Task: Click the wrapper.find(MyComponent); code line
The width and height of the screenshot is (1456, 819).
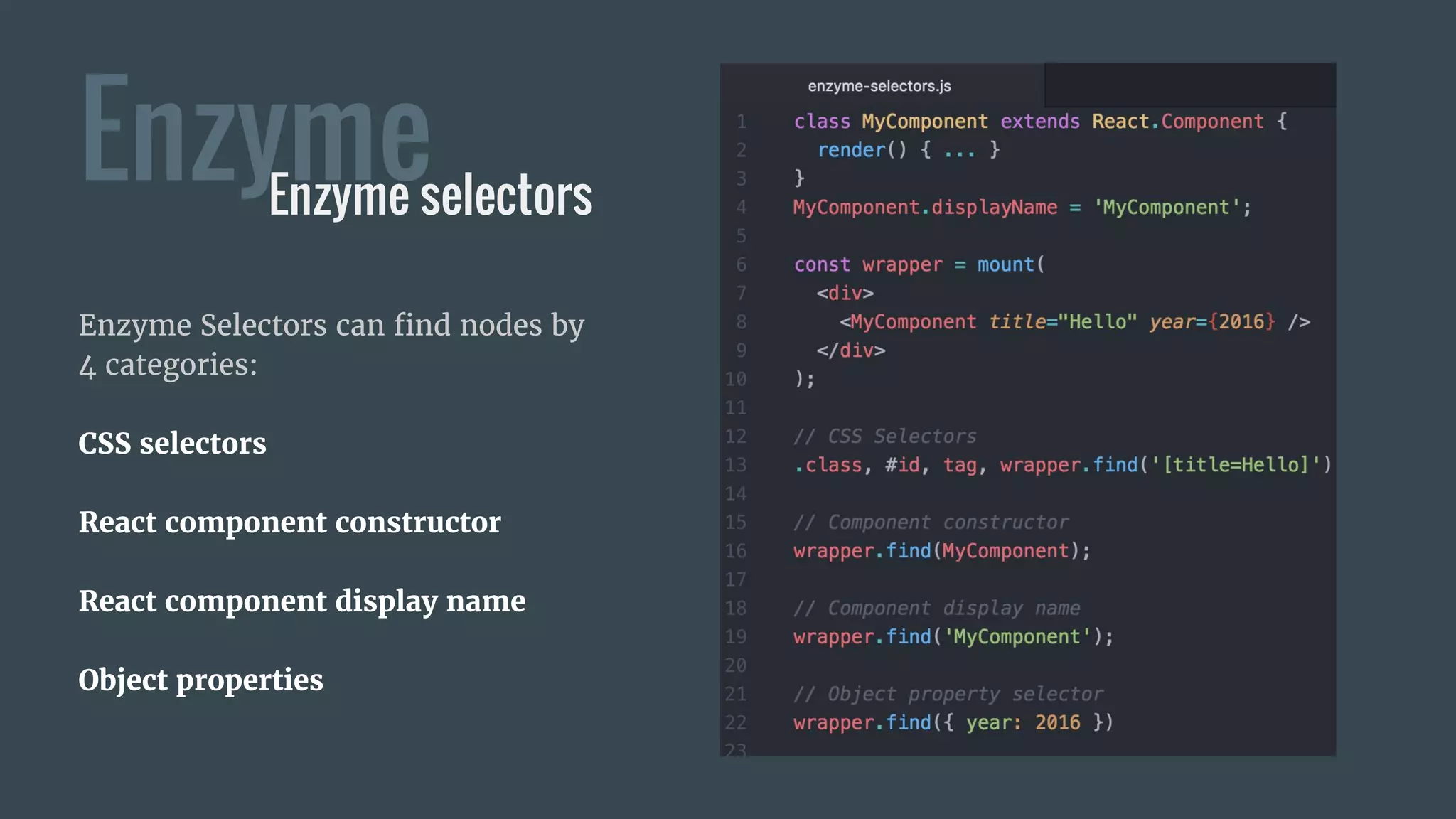Action: point(941,551)
